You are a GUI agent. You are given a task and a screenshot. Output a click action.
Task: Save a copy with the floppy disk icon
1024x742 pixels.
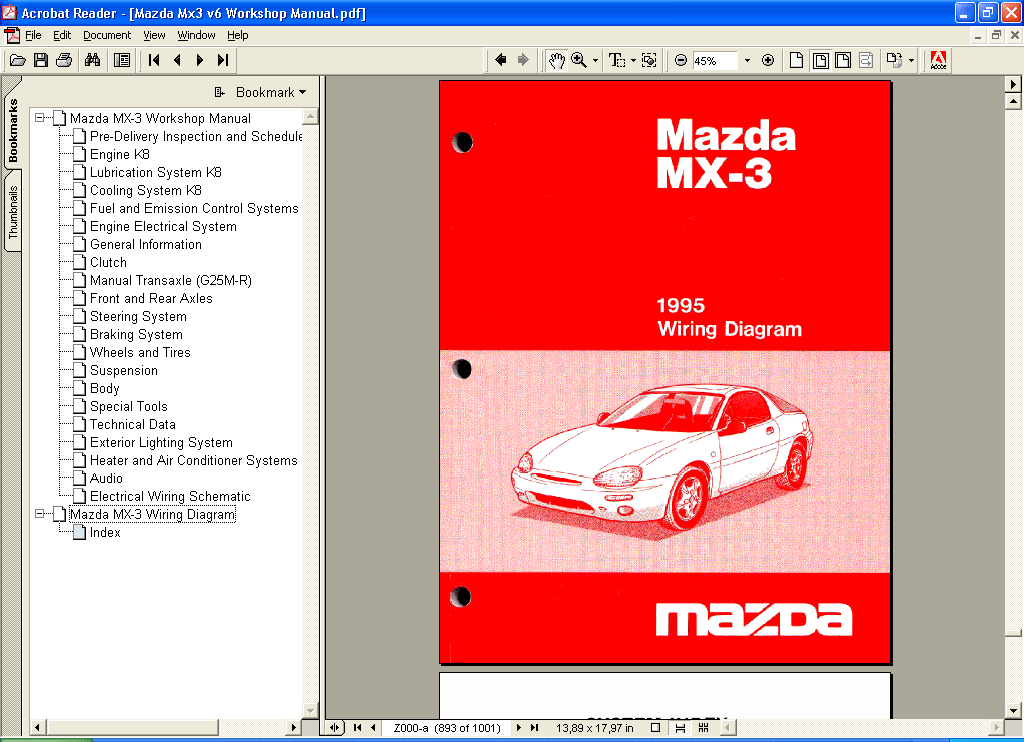(x=40, y=61)
